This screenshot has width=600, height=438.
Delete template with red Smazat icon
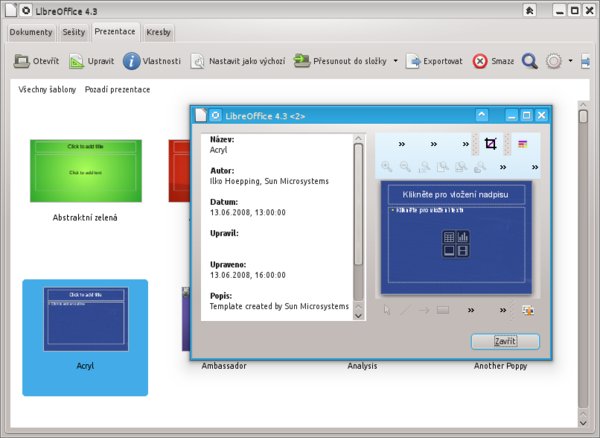[x=480, y=61]
